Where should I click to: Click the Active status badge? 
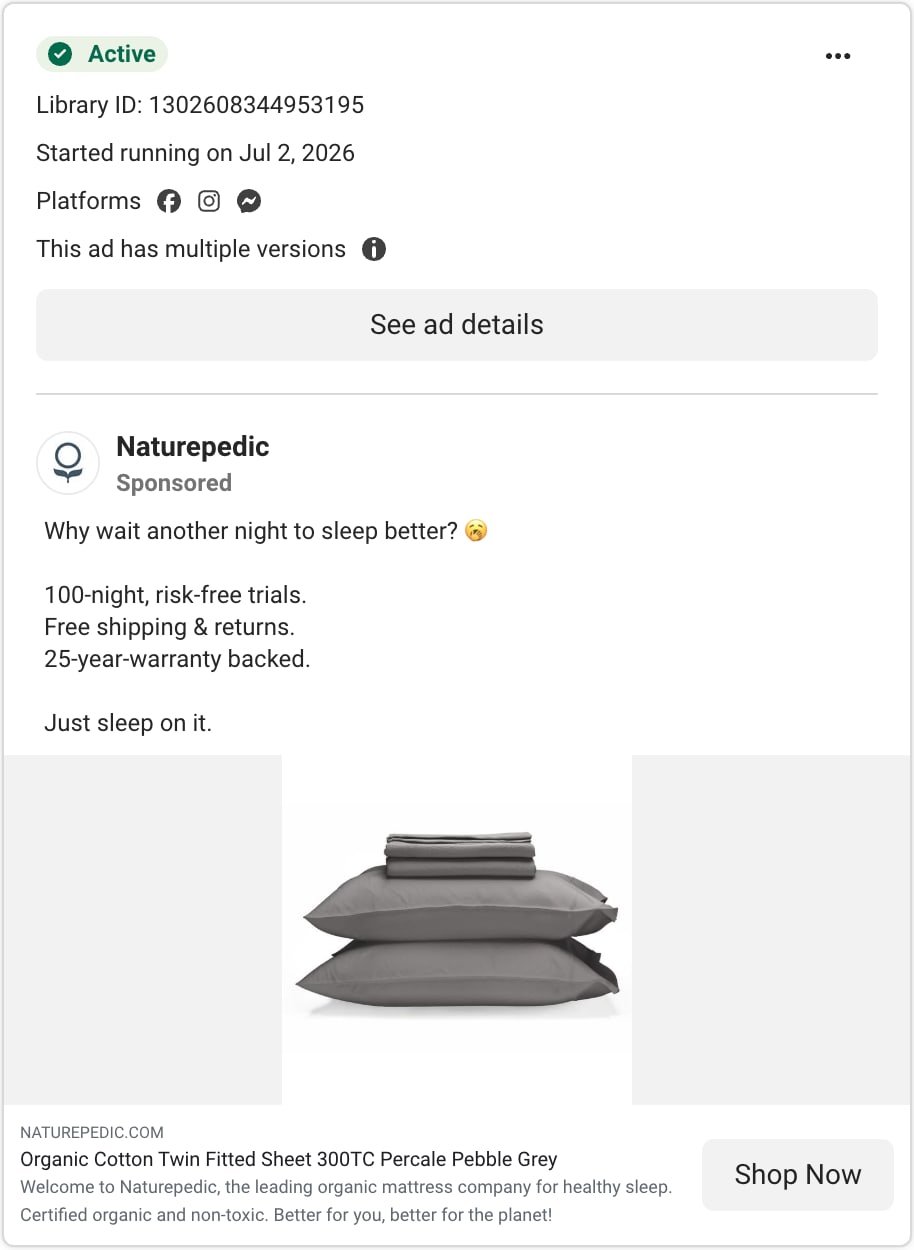102,54
